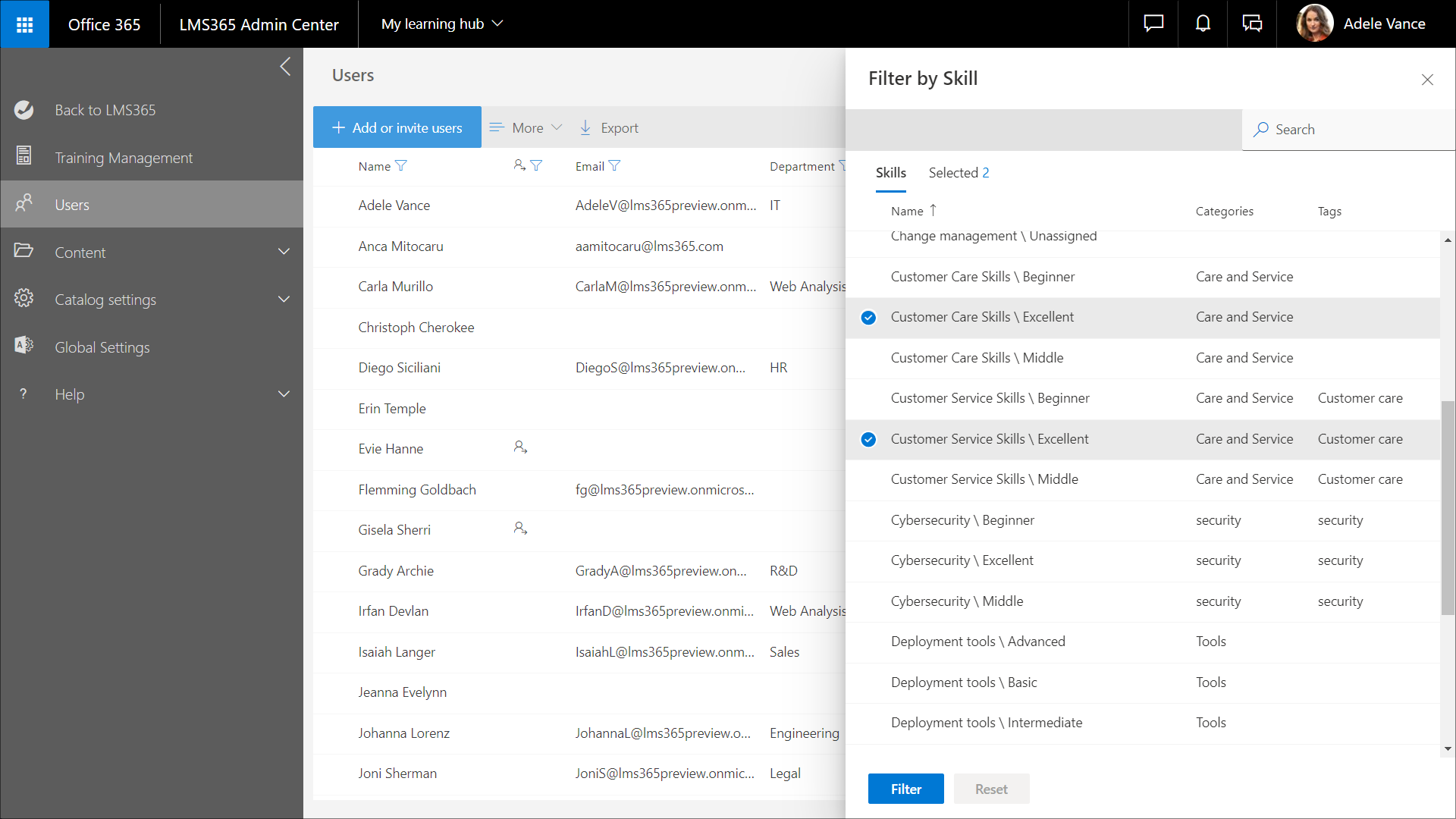Open the Office 365 app launcher waffle
Screen dimensions: 1456x819
pos(24,24)
